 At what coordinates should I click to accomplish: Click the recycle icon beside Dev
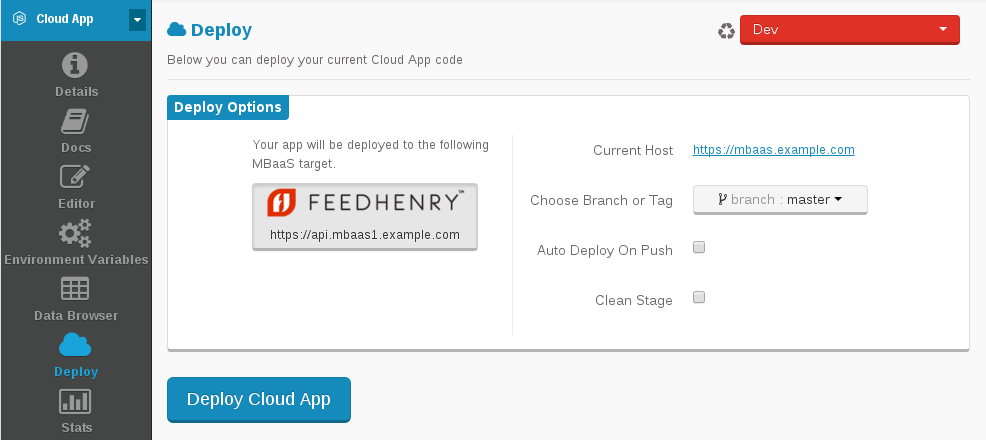726,31
